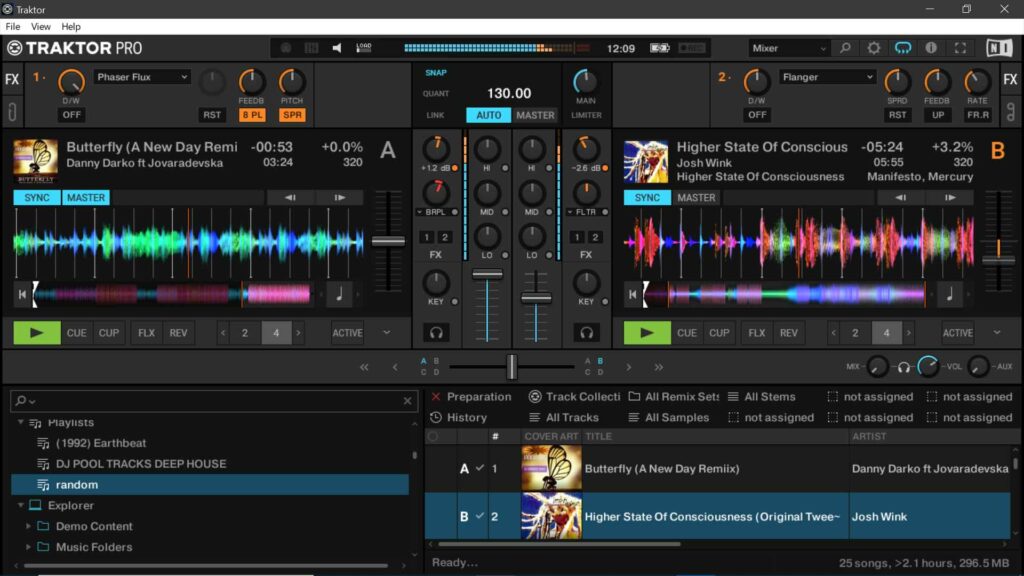The width and height of the screenshot is (1024, 576).
Task: Open the File menu
Action: coord(13,27)
